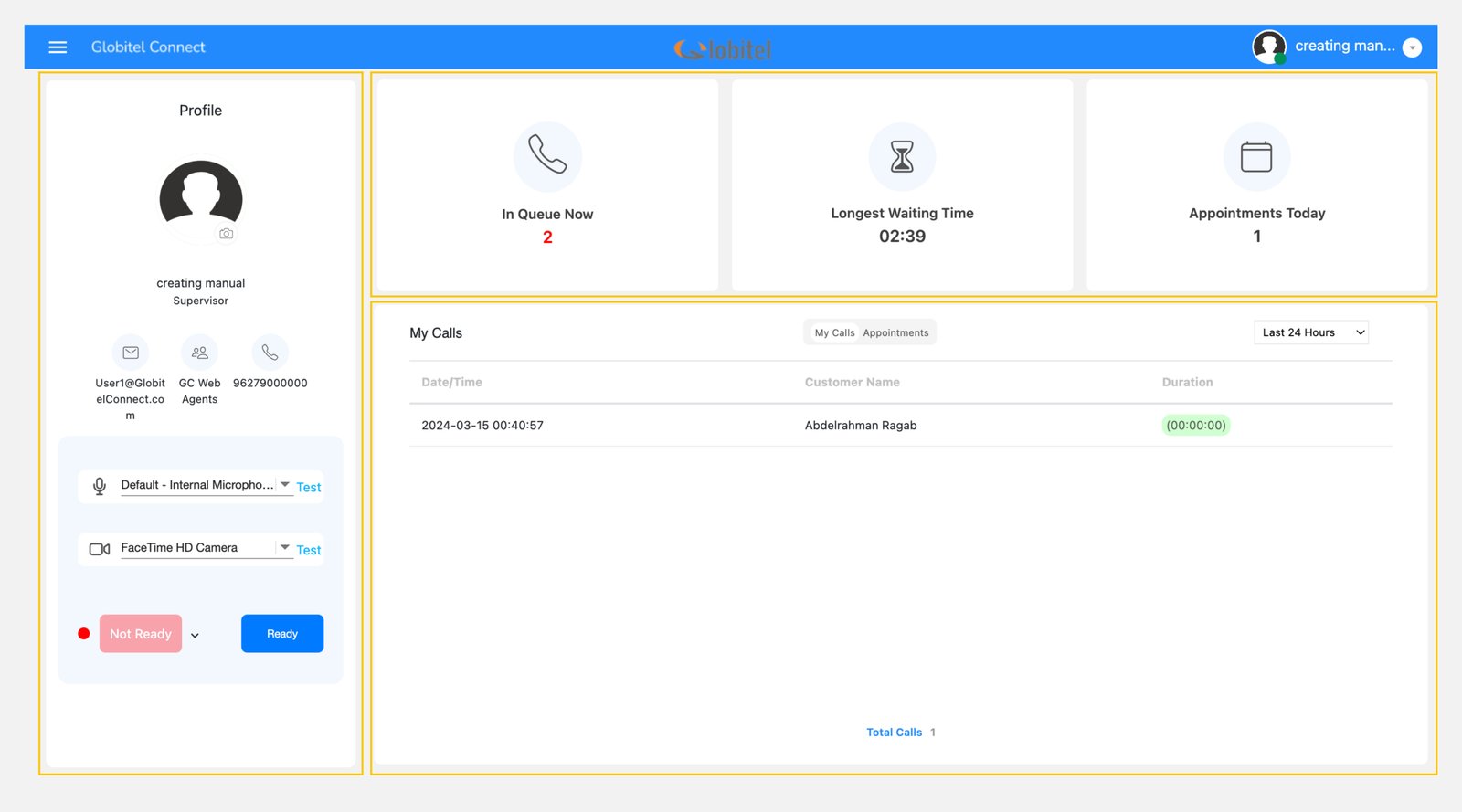Image resolution: width=1462 pixels, height=812 pixels.
Task: Click the Appointments Today calendar icon
Action: coord(1256,156)
